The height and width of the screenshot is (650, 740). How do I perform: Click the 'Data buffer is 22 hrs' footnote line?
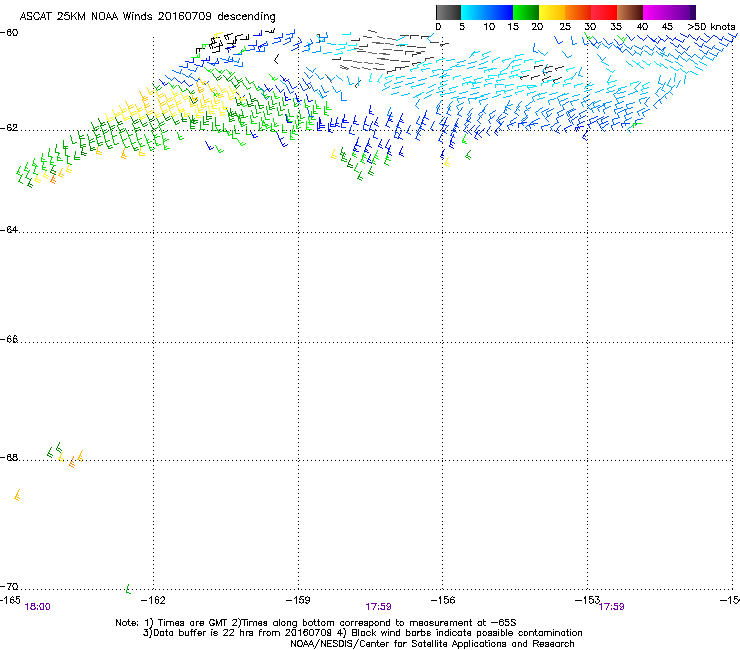(363, 633)
